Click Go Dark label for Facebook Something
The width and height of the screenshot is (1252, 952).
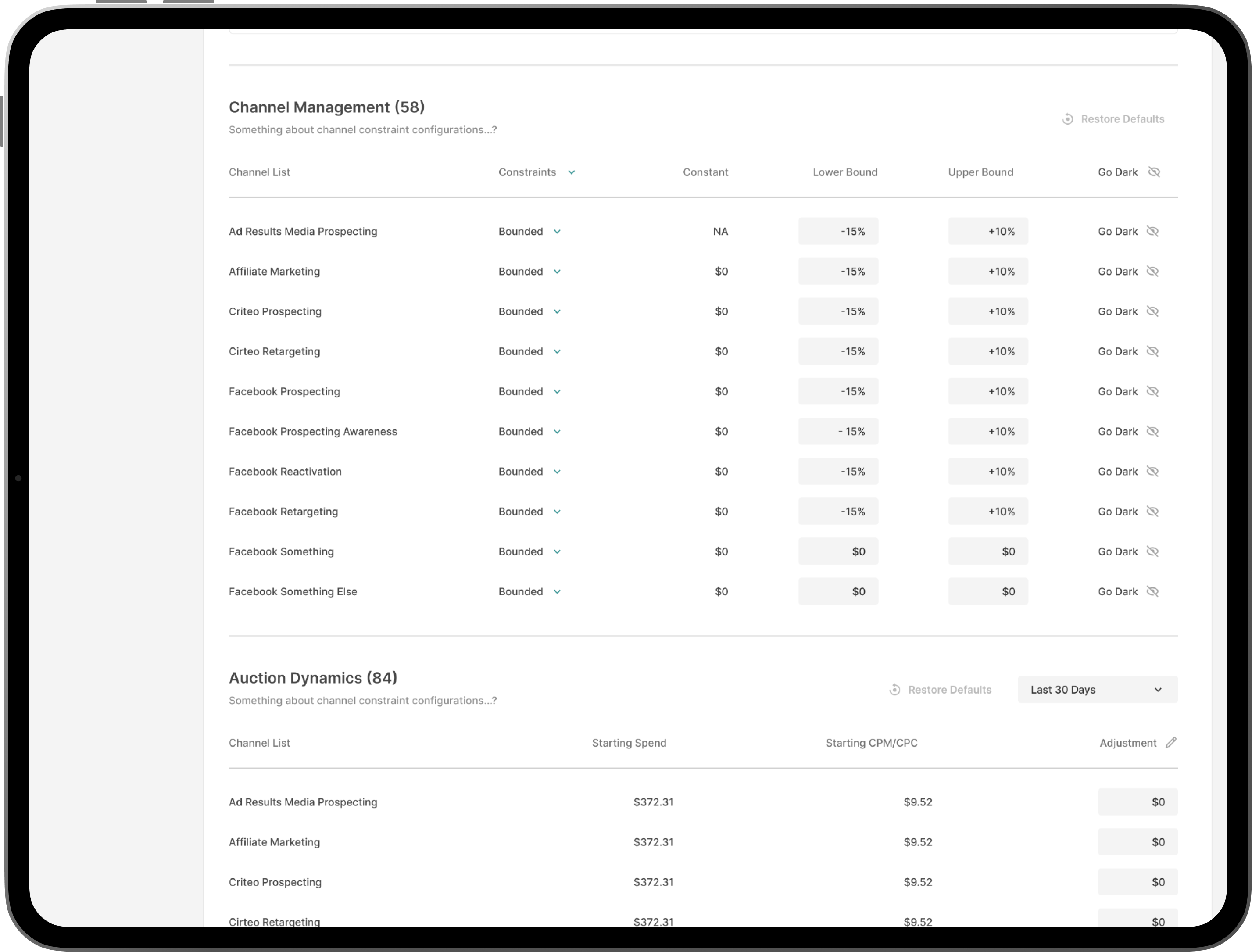click(1117, 551)
